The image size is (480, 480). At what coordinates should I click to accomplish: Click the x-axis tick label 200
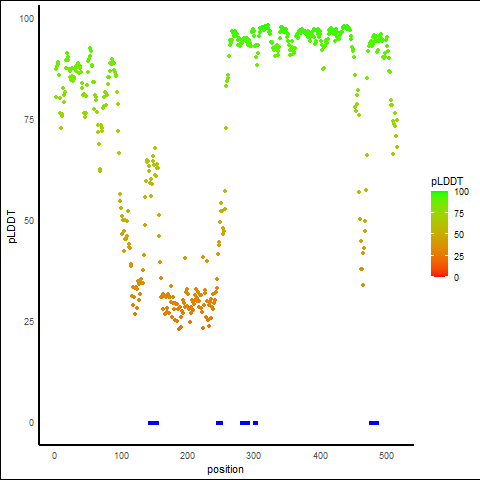[187, 455]
